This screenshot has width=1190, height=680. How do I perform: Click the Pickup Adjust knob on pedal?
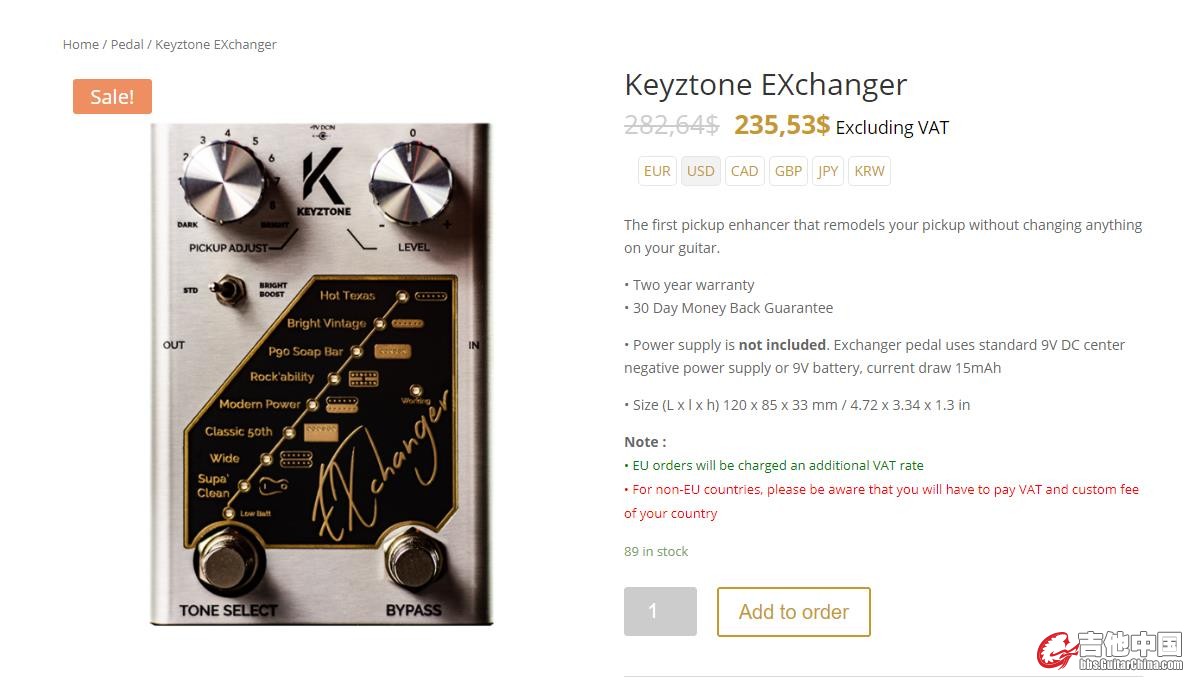[223, 183]
